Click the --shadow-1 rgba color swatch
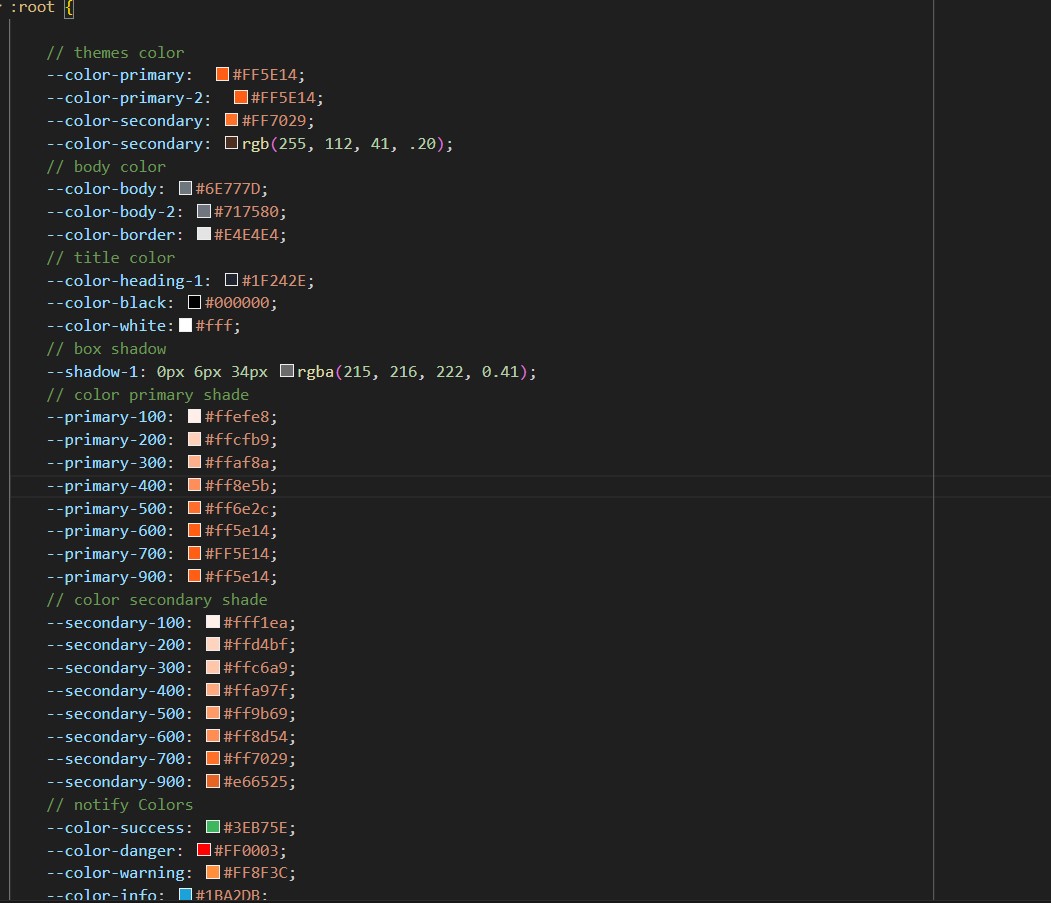The image size is (1051, 903). click(x=287, y=372)
